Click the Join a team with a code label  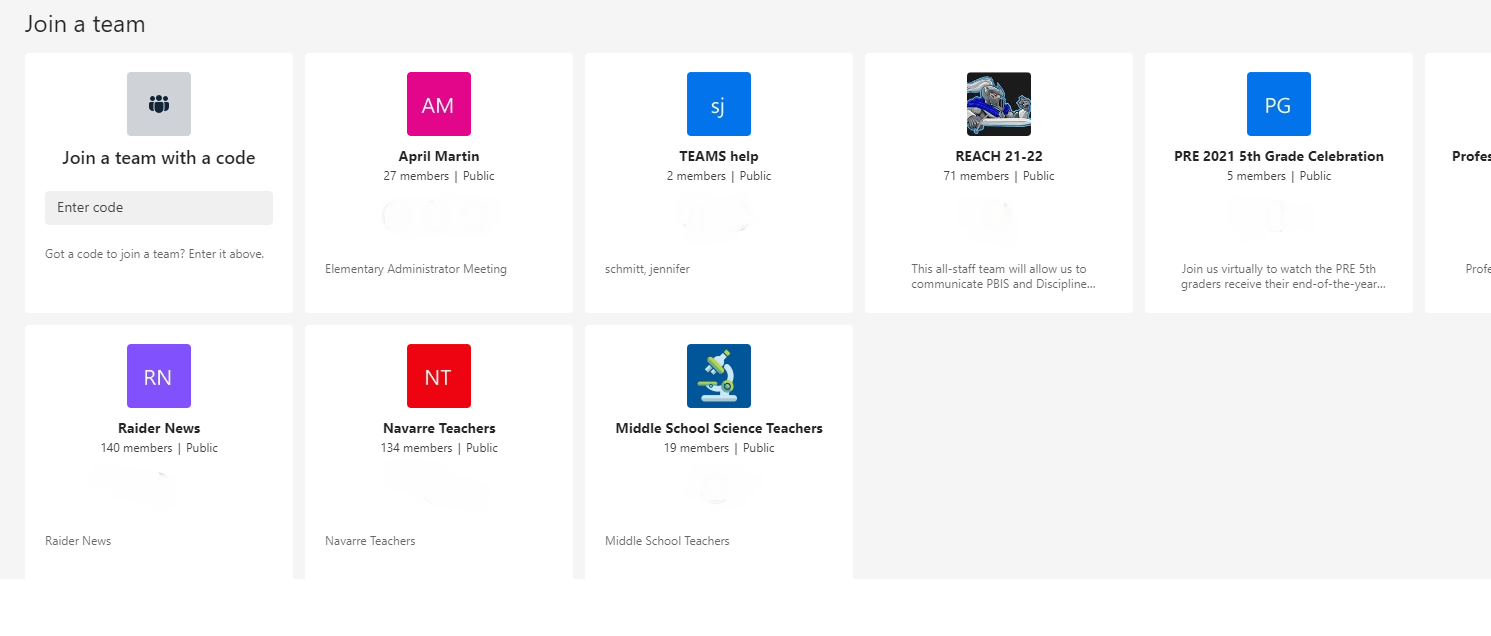pos(159,158)
